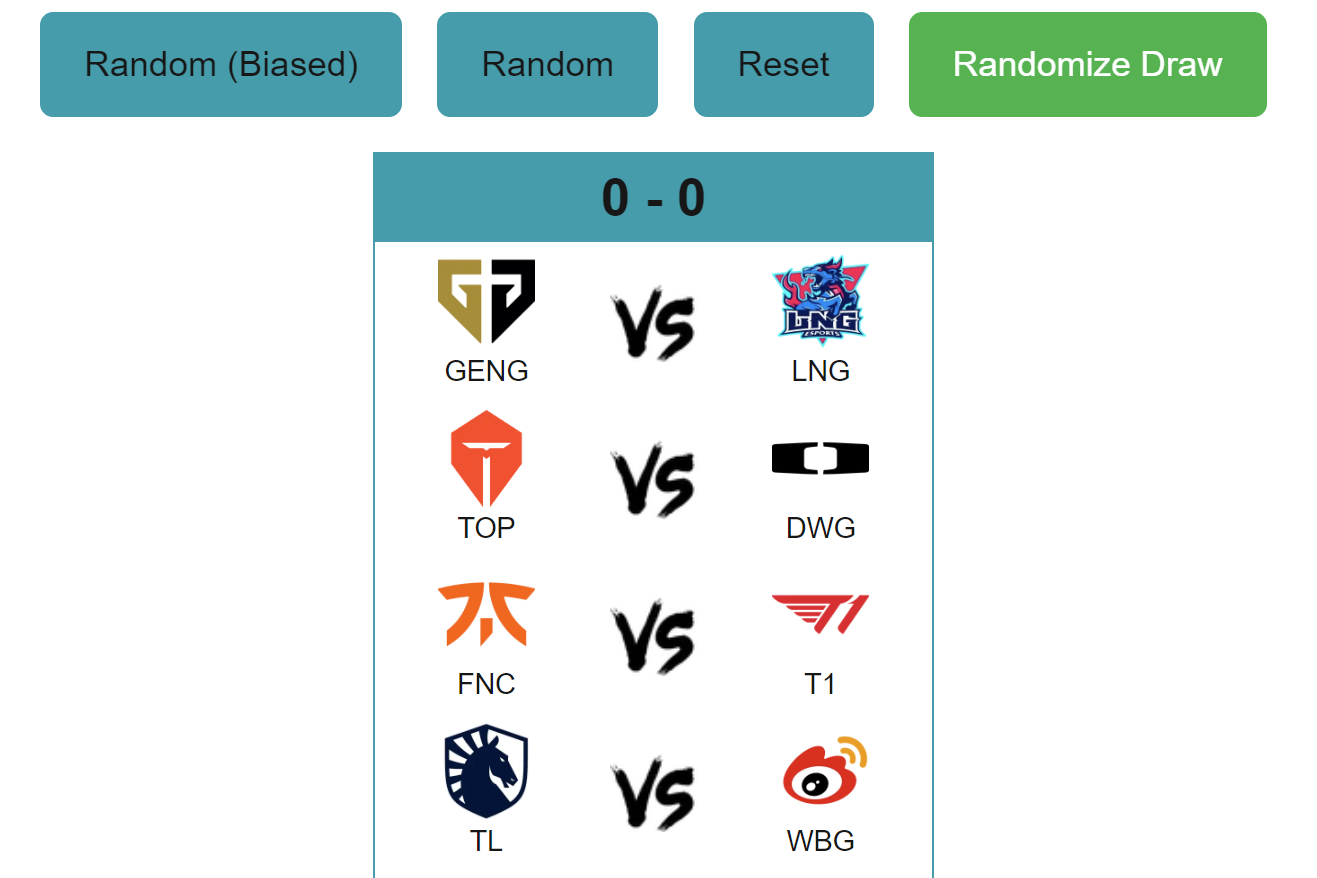Select the LNG Esports dragon logo

pos(821,301)
